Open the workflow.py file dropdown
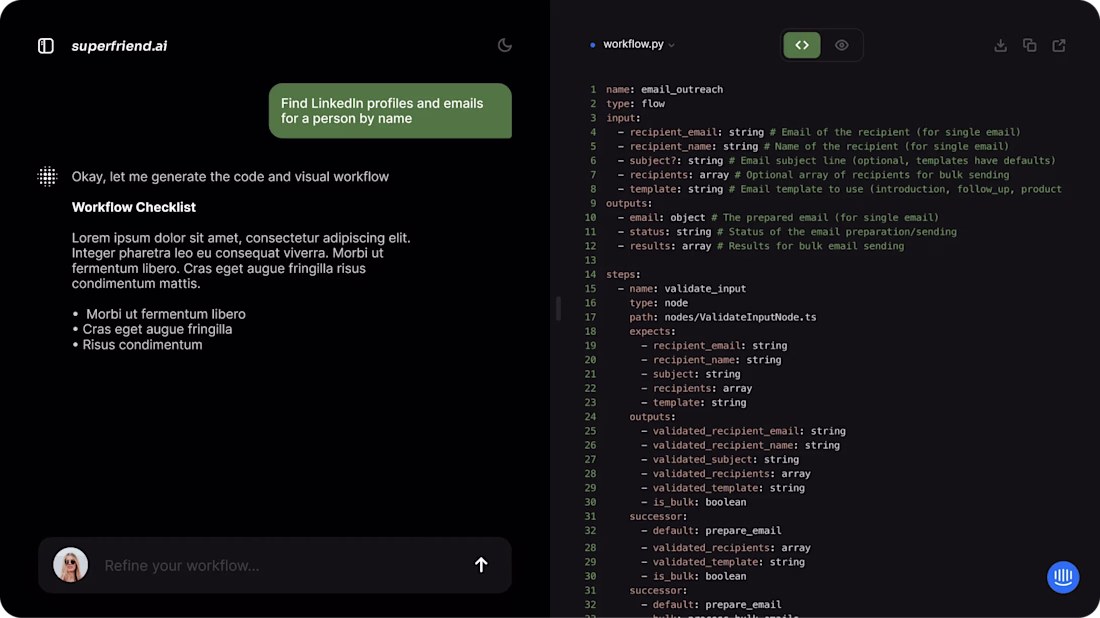The image size is (1100, 618). click(638, 44)
